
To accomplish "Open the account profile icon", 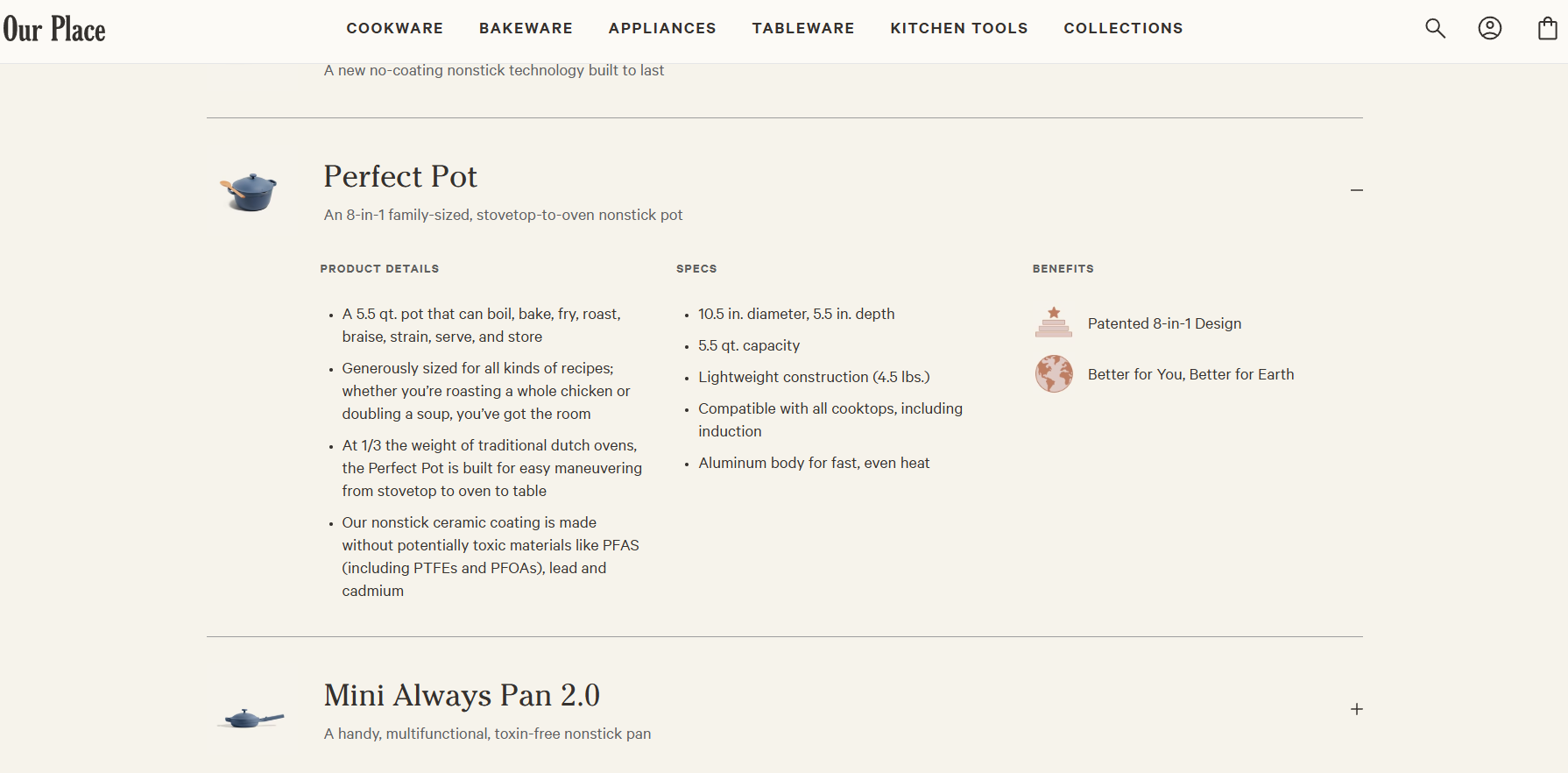I will 1490,28.
